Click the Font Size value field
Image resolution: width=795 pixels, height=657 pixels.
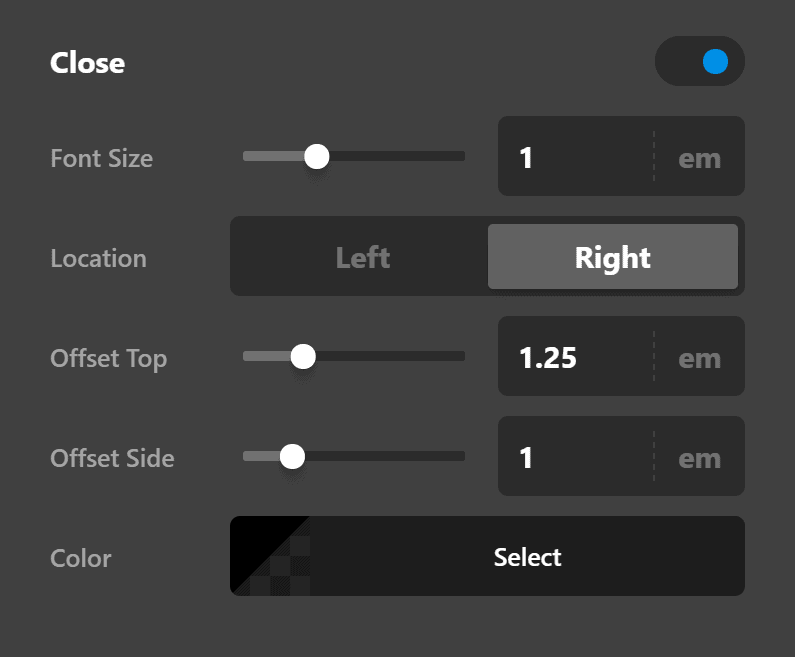click(x=575, y=157)
